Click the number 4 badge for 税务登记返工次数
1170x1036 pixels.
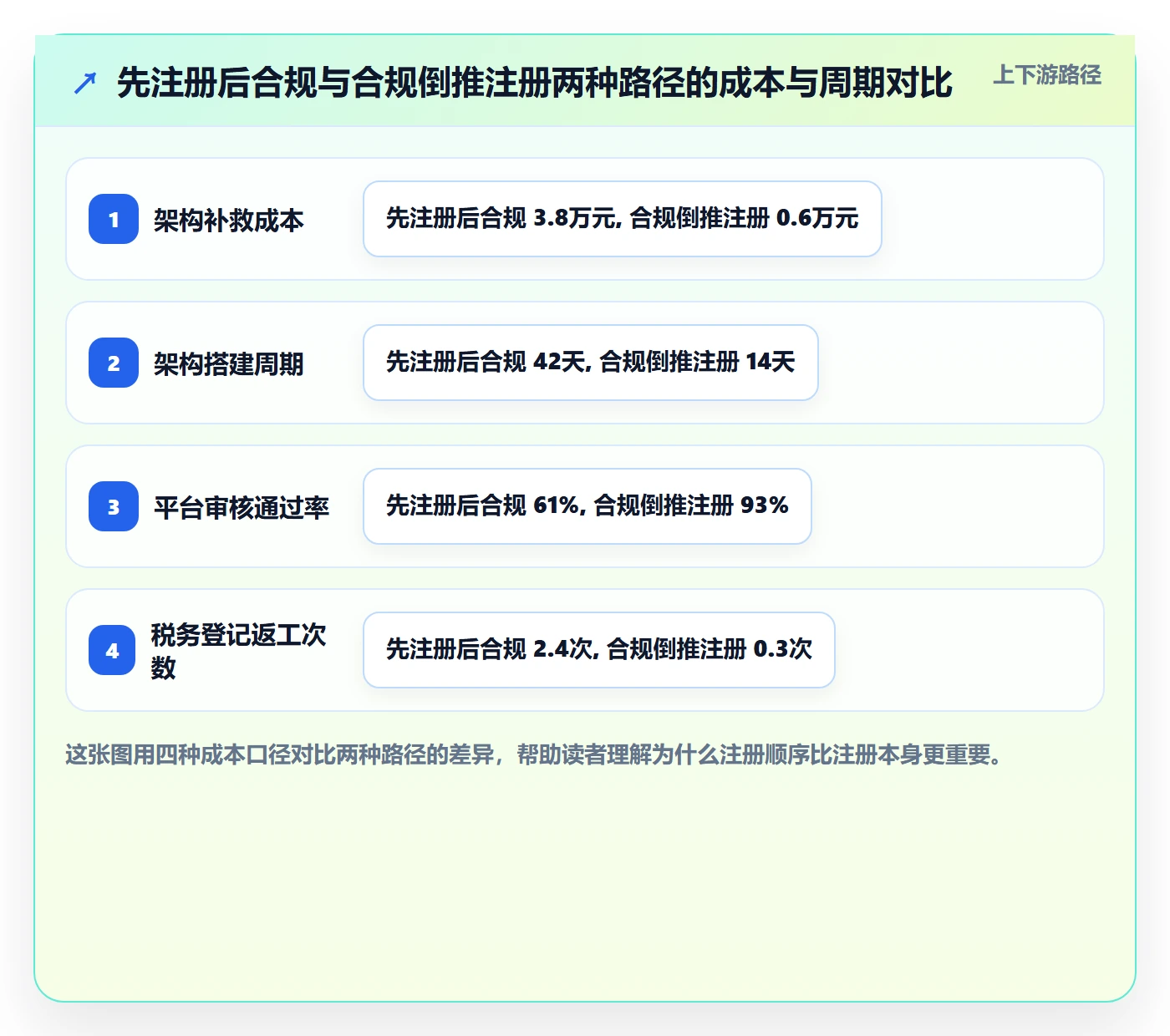112,650
